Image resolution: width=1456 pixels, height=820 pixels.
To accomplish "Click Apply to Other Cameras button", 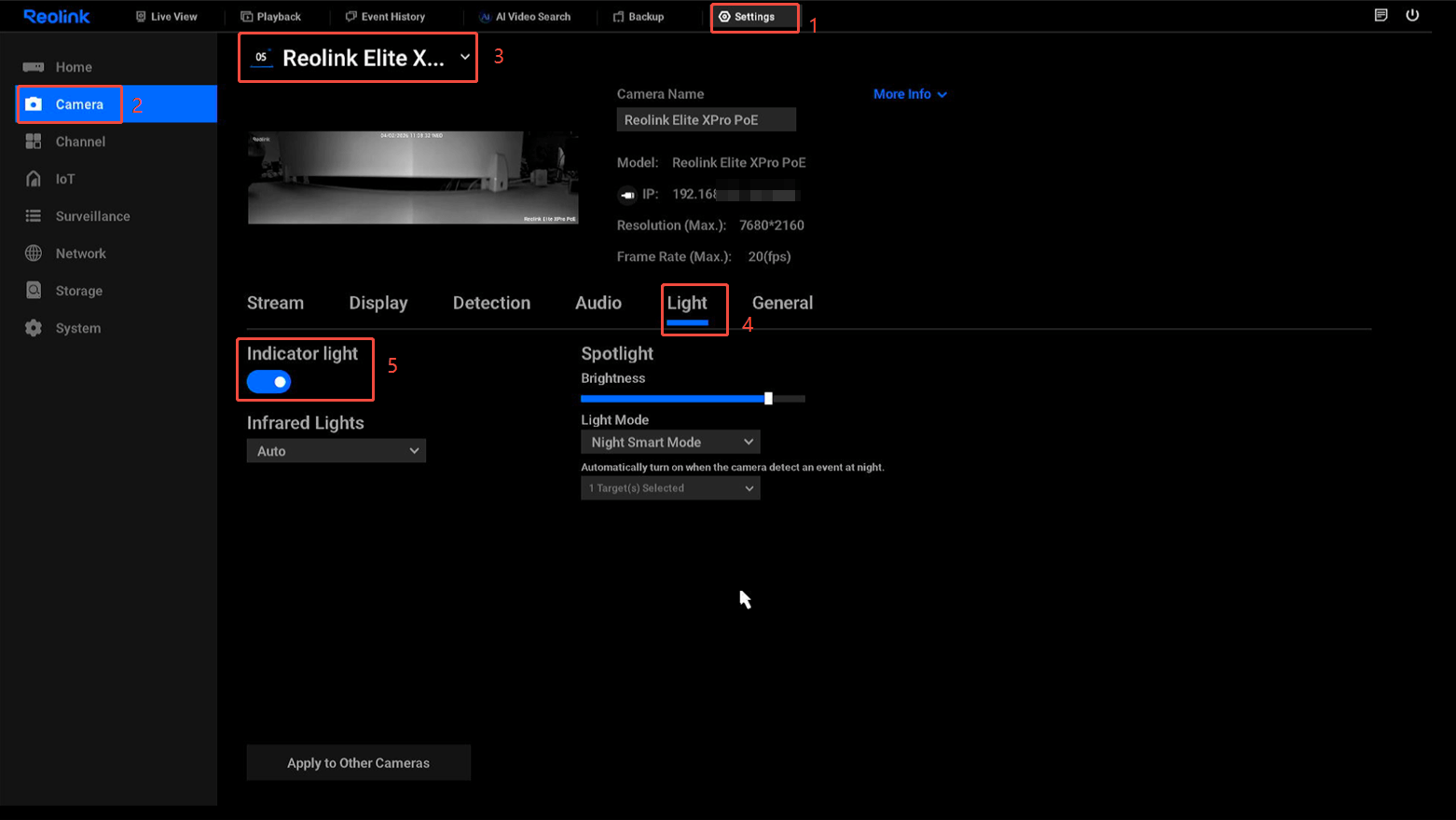I will [358, 762].
